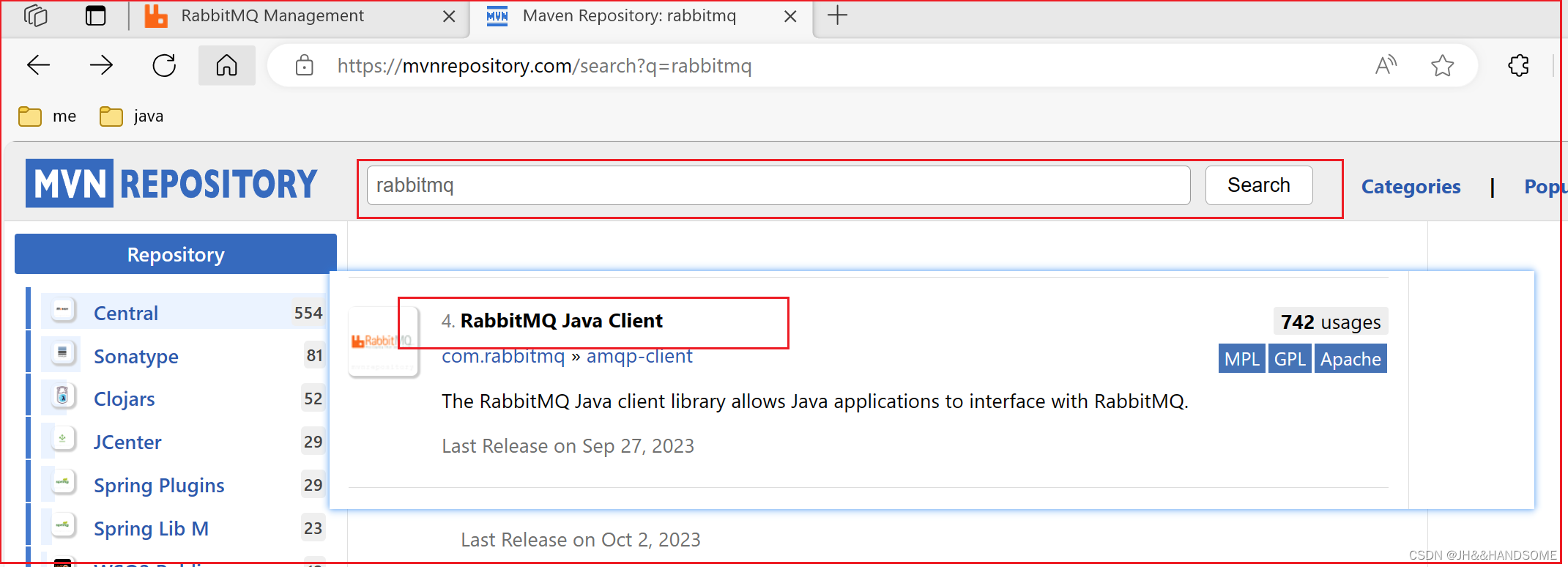Image resolution: width=1568 pixels, height=567 pixels.
Task: Click the JCenter repository icon
Action: (63, 440)
